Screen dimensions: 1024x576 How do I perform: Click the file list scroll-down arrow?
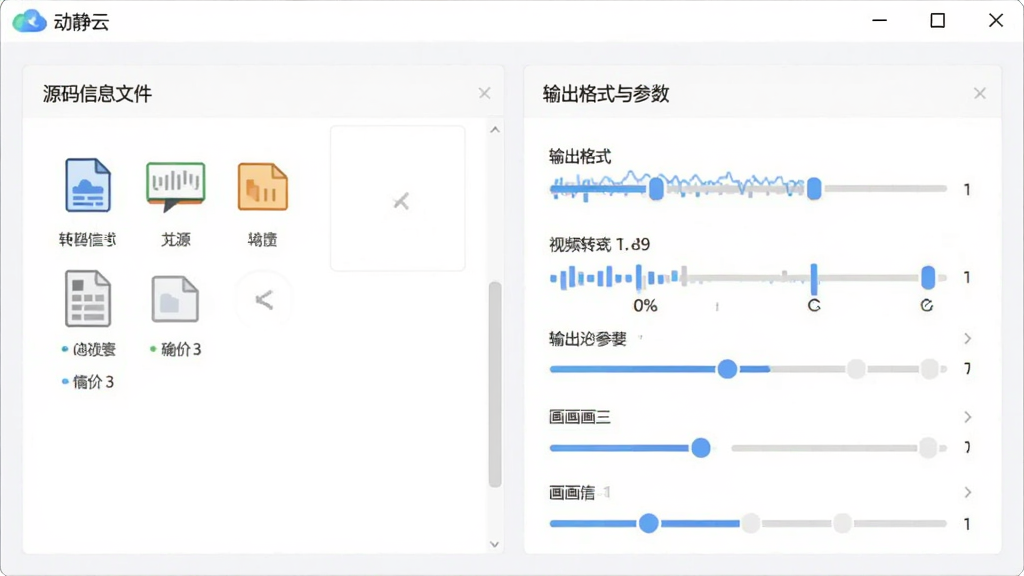tap(495, 544)
